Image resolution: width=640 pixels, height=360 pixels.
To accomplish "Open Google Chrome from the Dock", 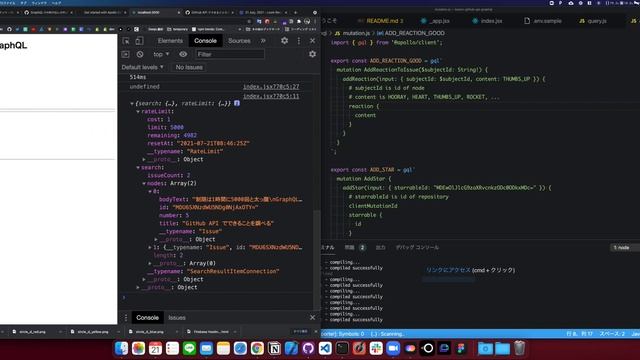I will (257, 348).
